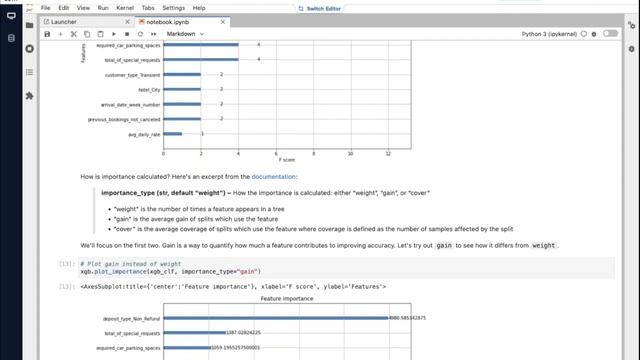Screen dimensions: 640x360
Task: Select the 'weight' bullet point text
Action: click(199, 209)
